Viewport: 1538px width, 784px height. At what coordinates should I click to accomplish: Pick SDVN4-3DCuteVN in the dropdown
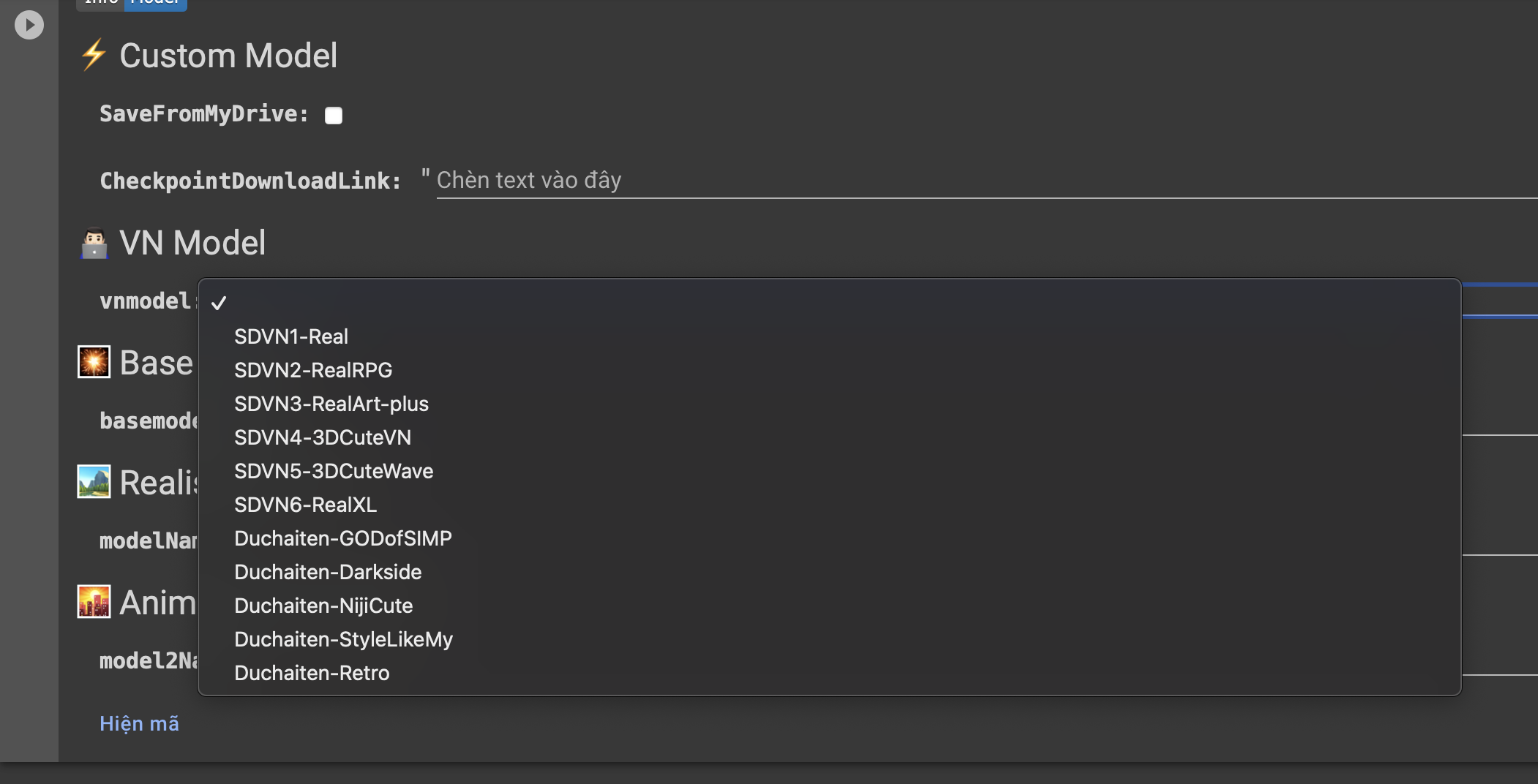point(323,437)
